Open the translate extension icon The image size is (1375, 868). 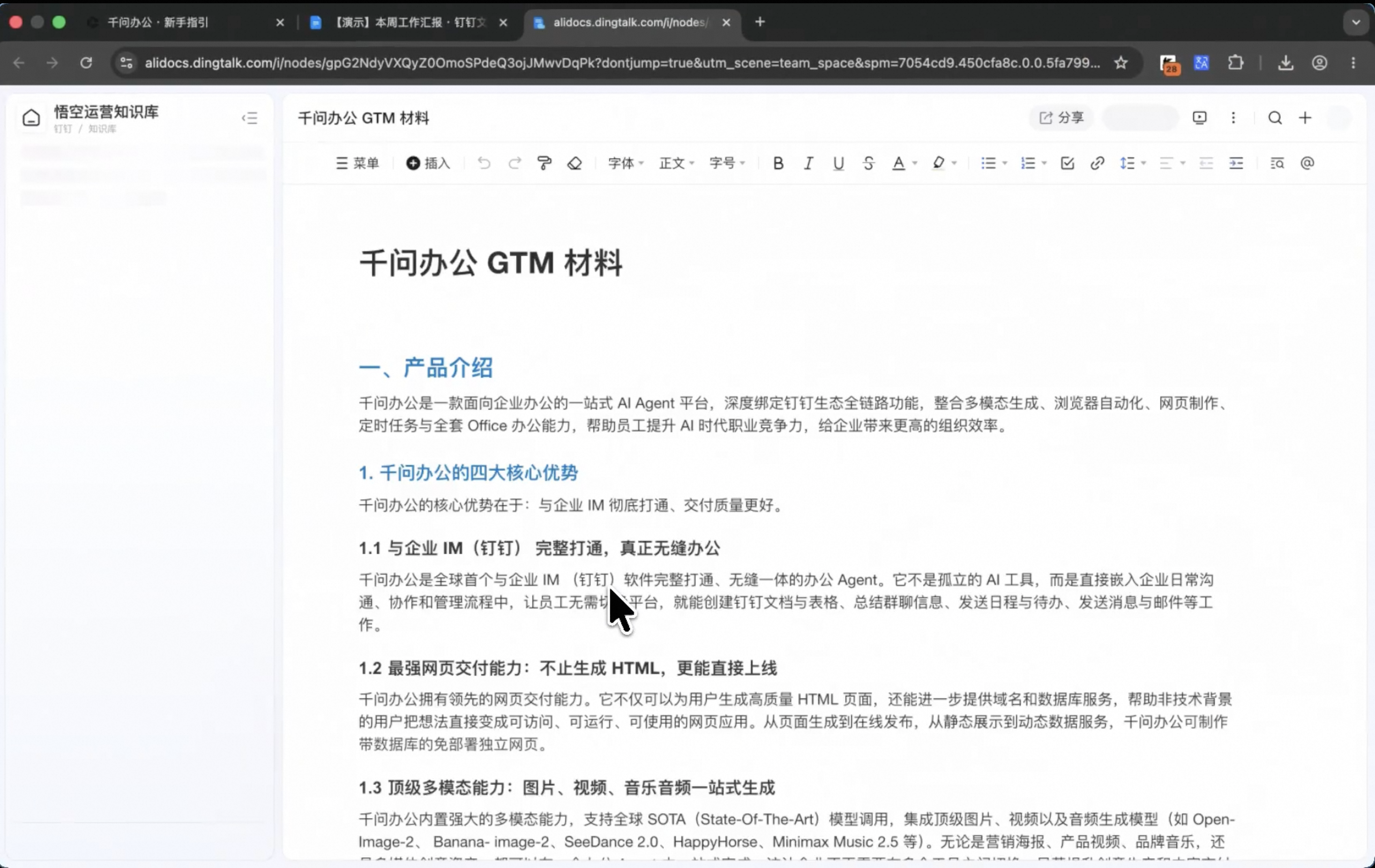tap(1202, 63)
